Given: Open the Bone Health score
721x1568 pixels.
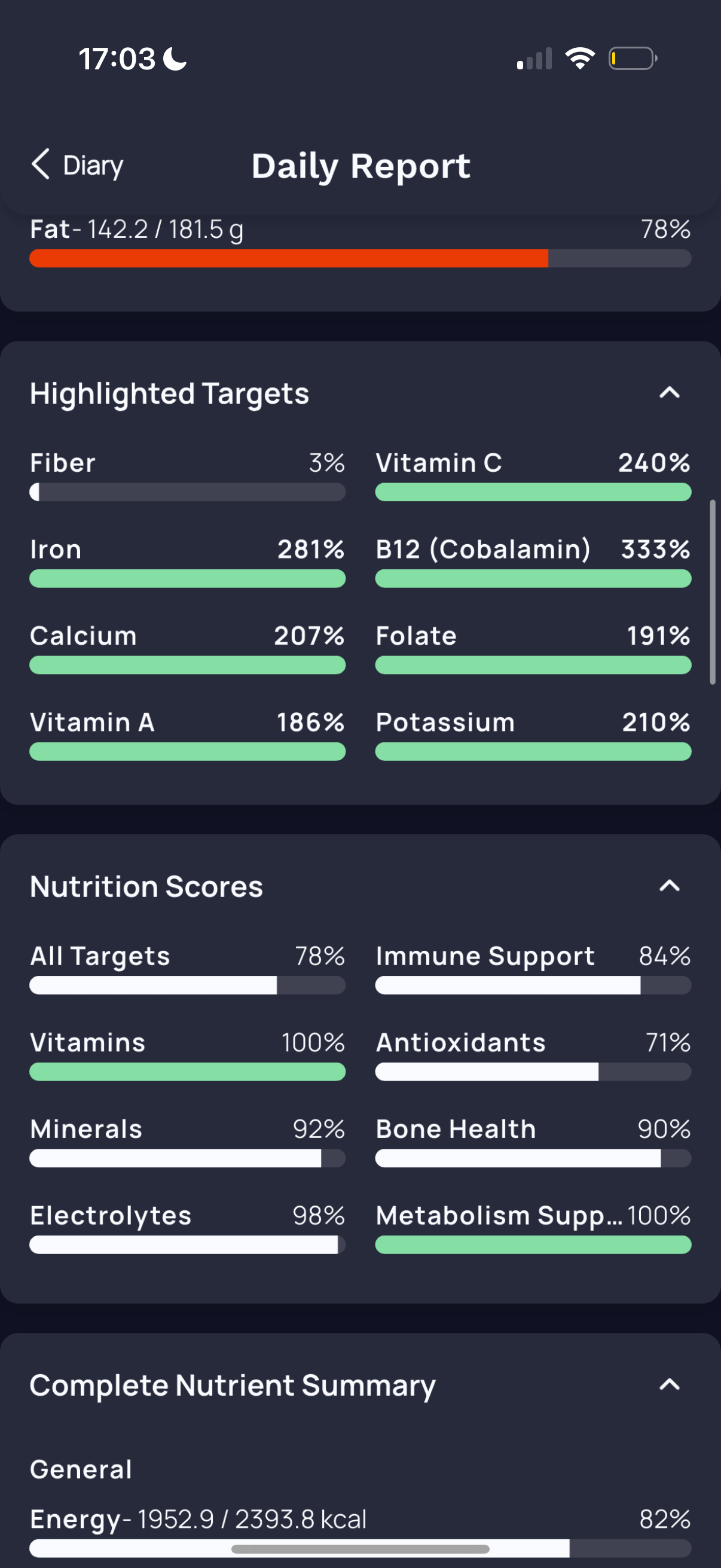Looking at the screenshot, I should pyautogui.click(x=533, y=1140).
